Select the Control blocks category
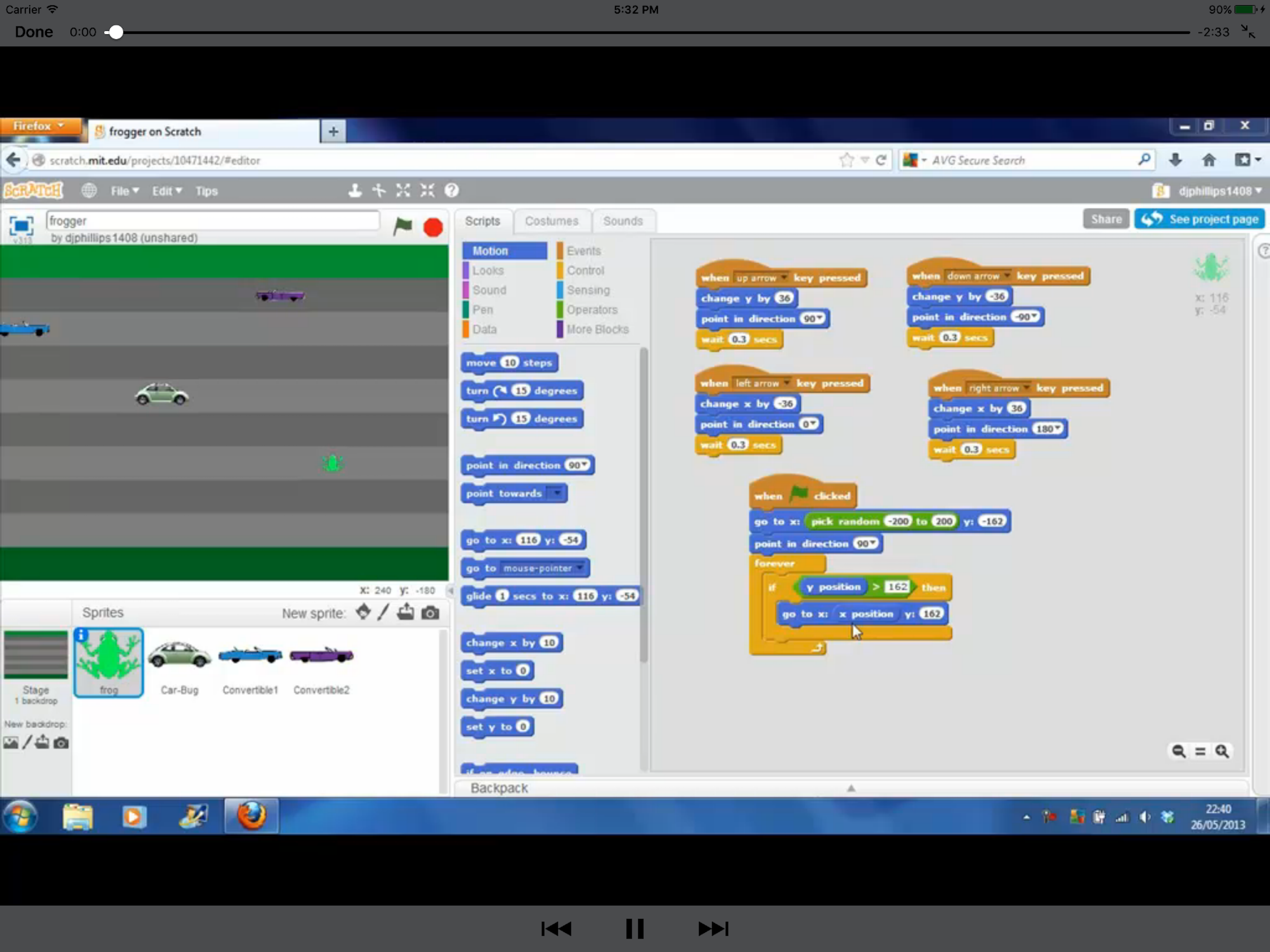The width and height of the screenshot is (1270, 952). tap(585, 271)
